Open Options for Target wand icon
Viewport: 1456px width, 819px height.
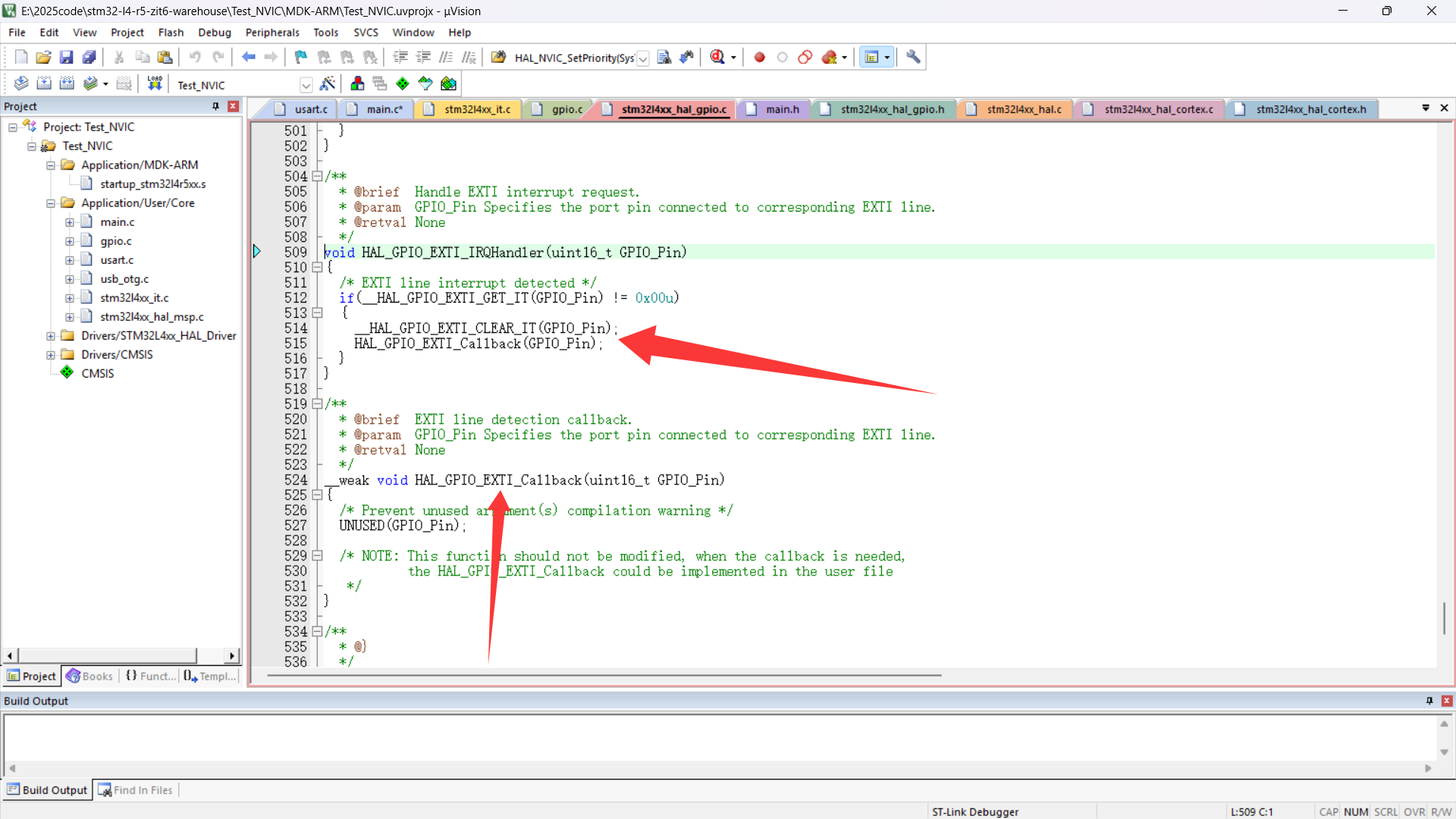[328, 83]
